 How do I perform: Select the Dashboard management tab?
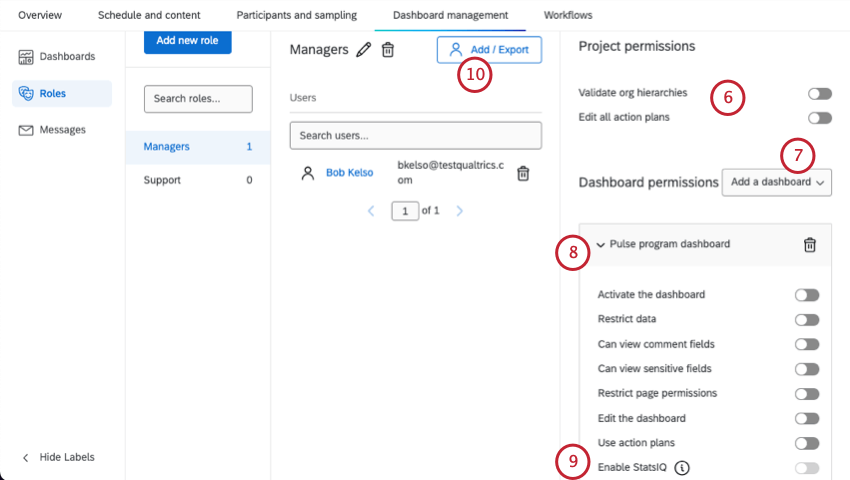coord(450,15)
